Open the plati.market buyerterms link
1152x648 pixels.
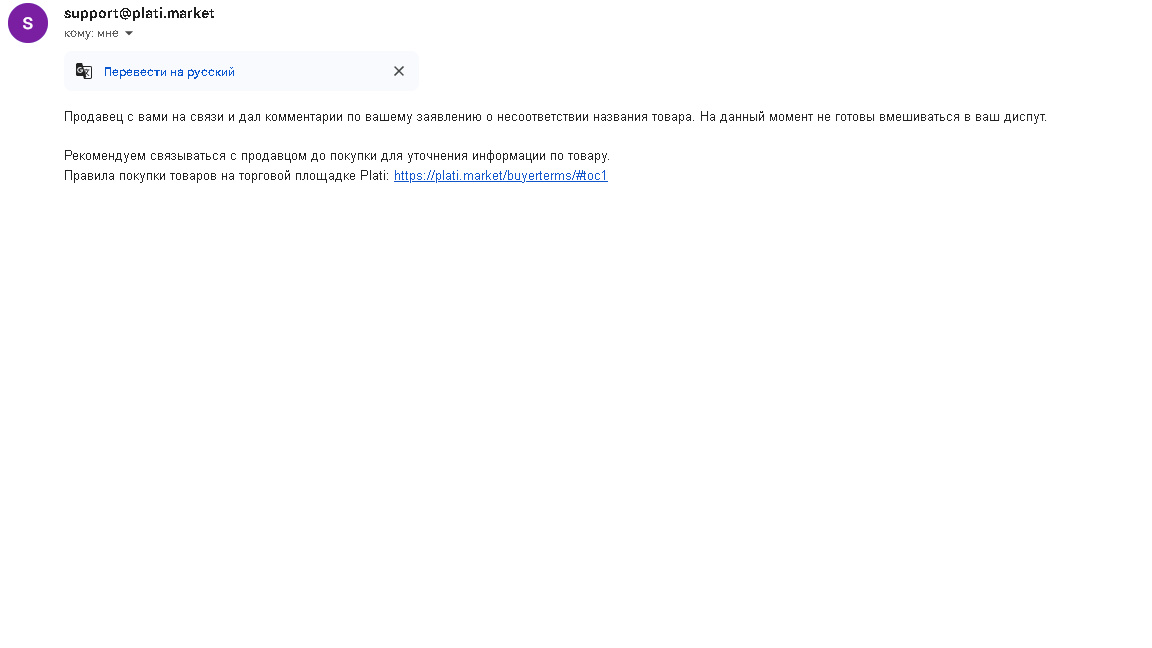tap(500, 176)
